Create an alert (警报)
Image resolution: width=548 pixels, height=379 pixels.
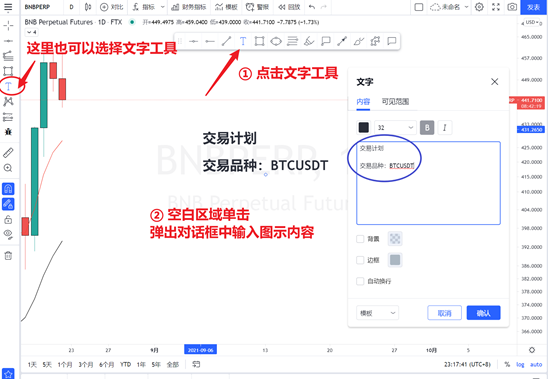[258, 7]
